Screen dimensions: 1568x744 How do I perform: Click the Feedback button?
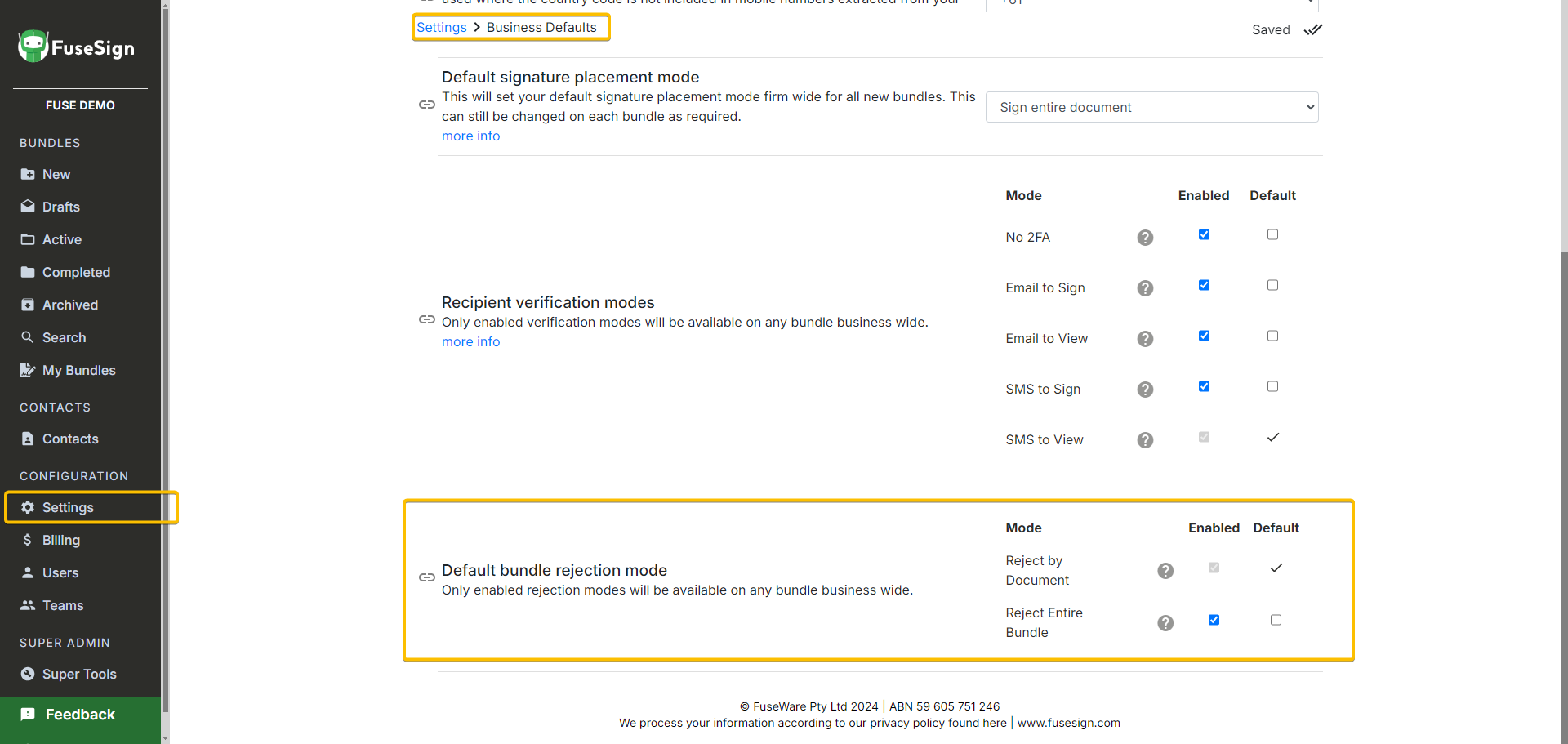(x=80, y=715)
